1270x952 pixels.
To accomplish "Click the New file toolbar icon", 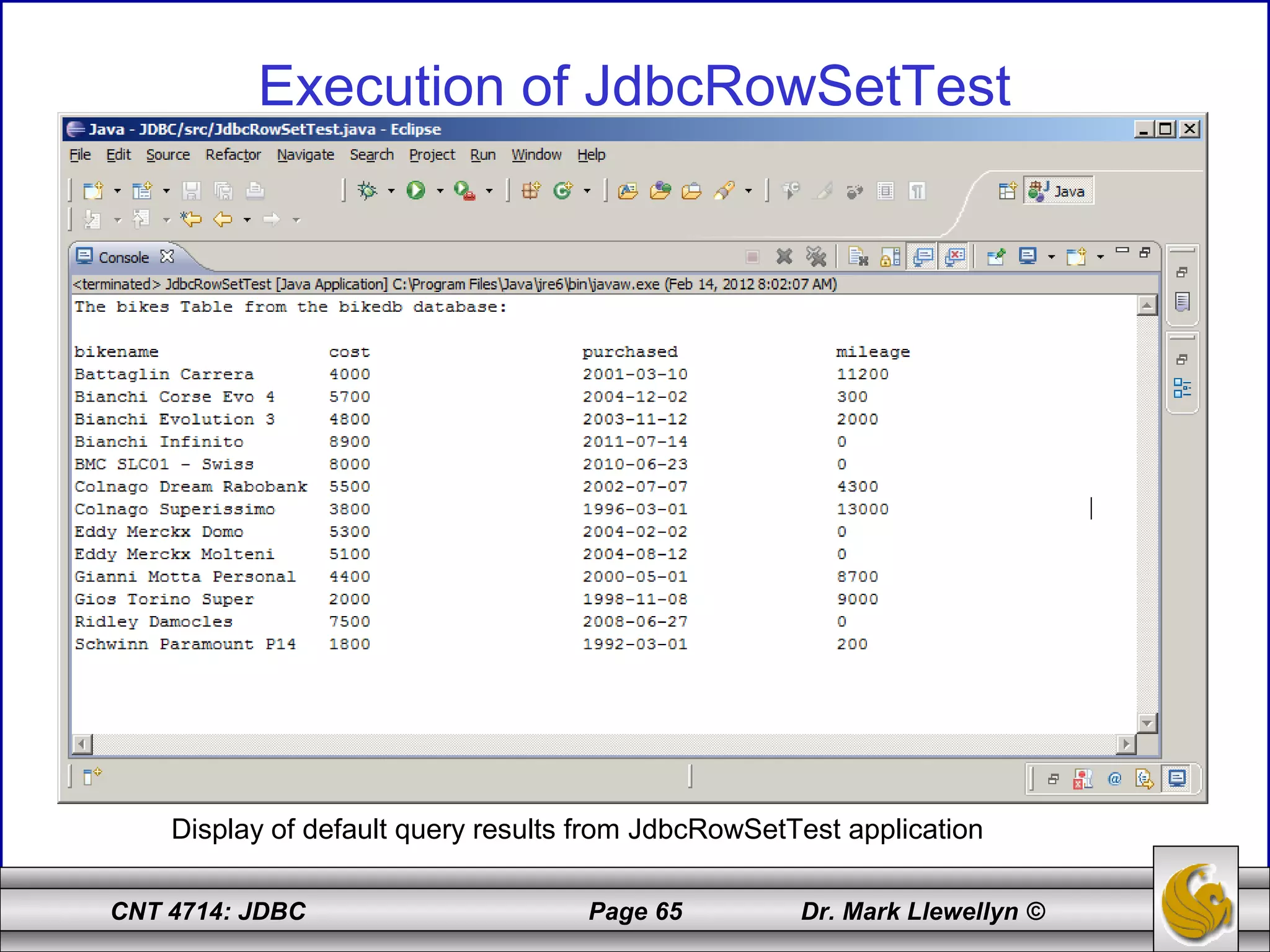I will [93, 190].
